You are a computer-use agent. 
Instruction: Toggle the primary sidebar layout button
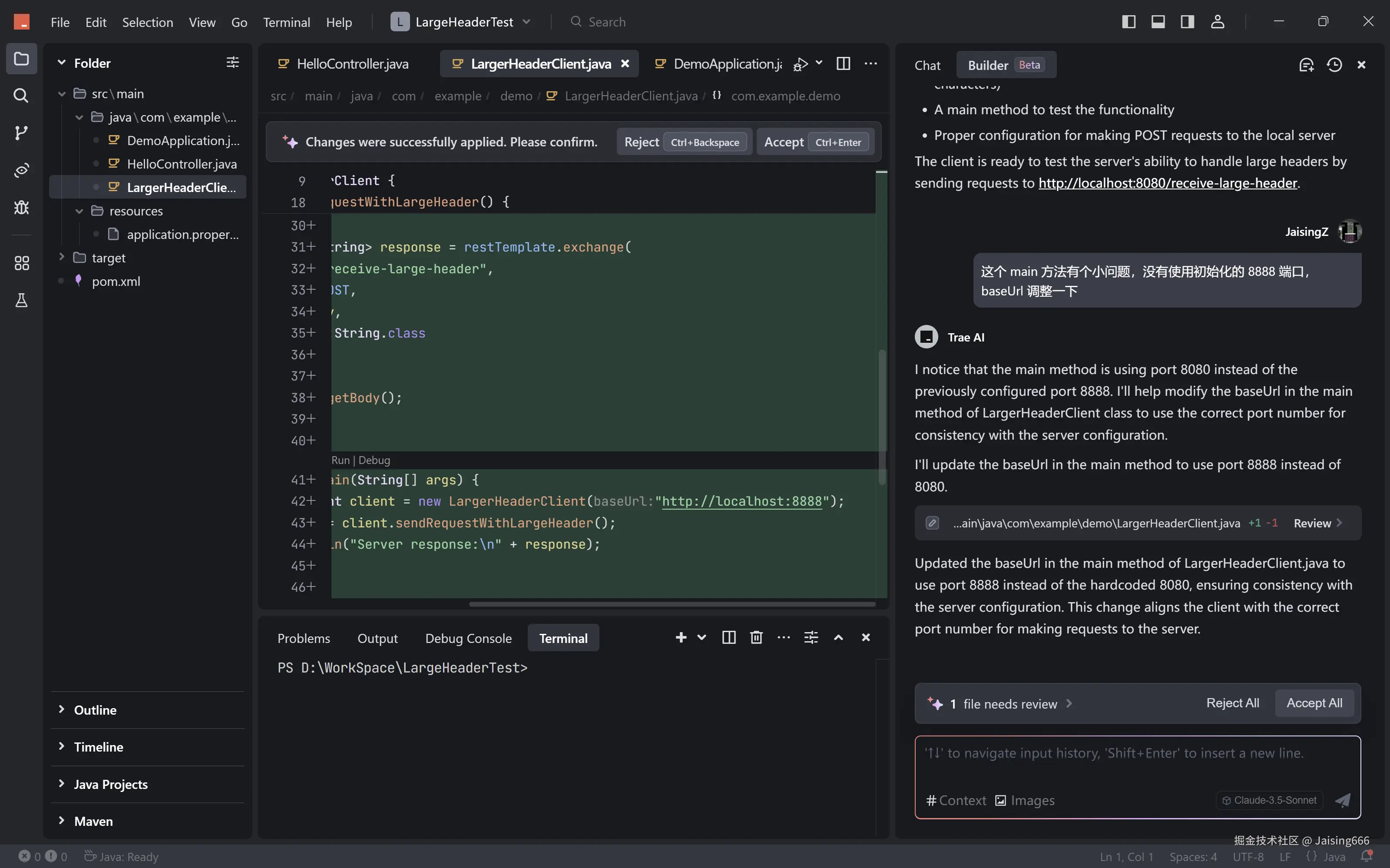click(1129, 22)
